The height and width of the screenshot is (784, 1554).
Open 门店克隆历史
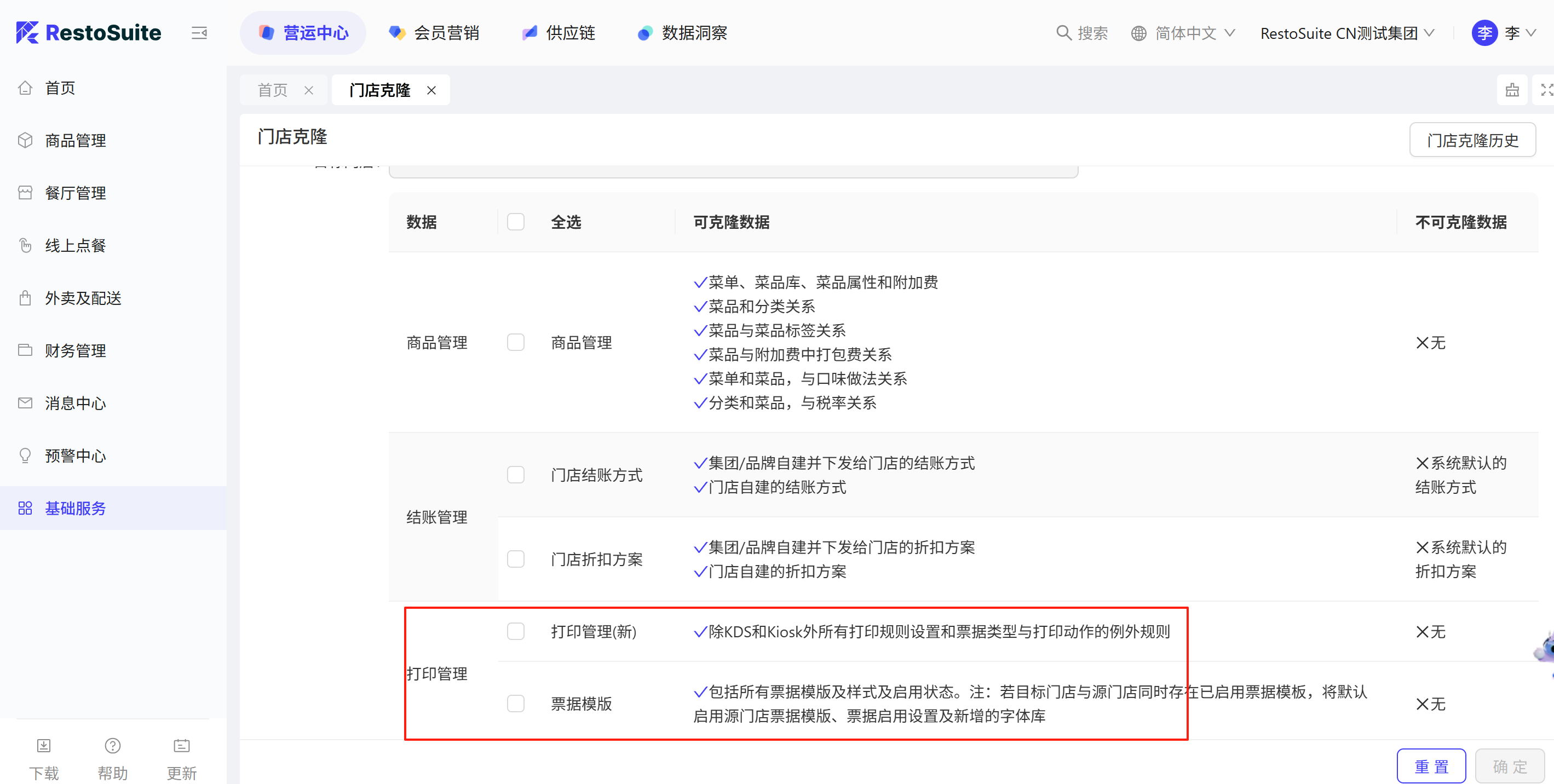click(1472, 140)
